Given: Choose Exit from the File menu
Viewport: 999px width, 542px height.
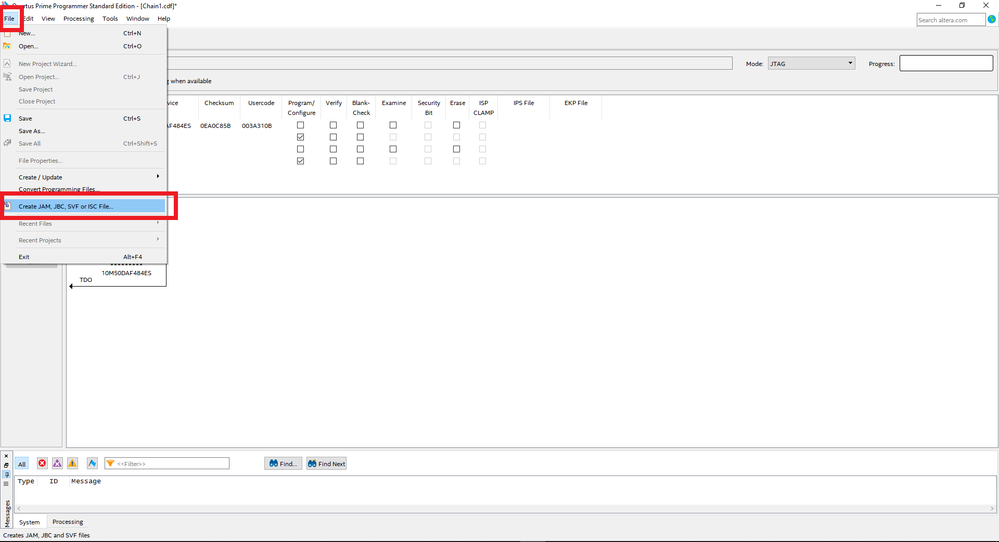Looking at the screenshot, I should (83, 257).
